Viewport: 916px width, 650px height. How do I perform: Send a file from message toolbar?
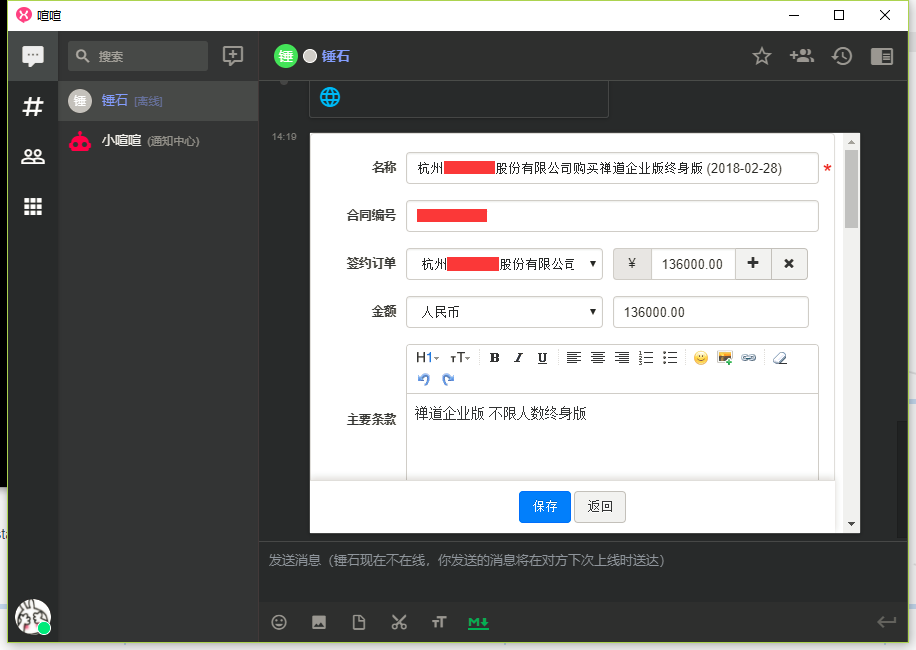(359, 622)
